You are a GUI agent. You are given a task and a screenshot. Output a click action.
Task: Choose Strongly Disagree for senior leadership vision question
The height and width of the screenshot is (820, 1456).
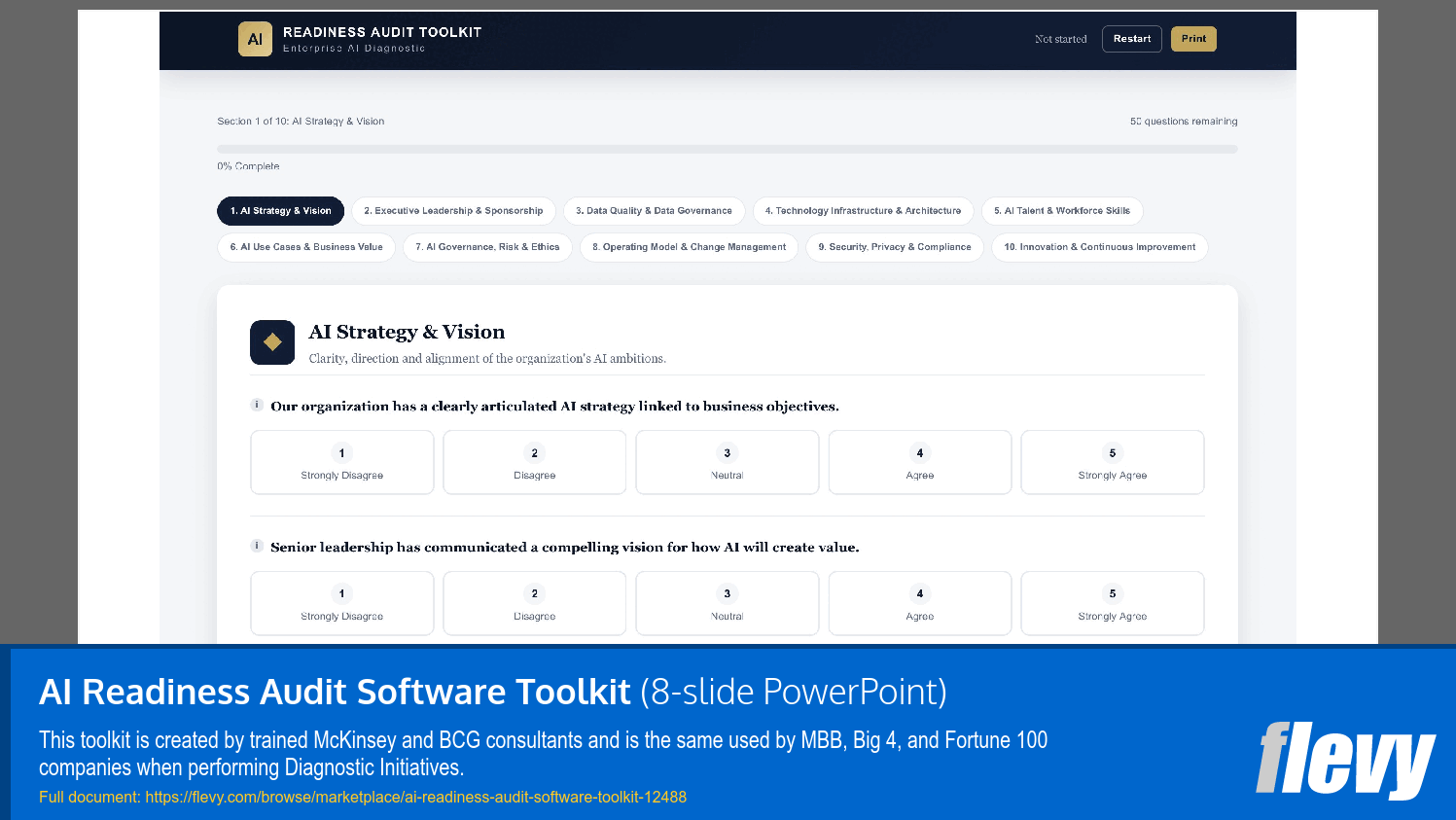(342, 603)
